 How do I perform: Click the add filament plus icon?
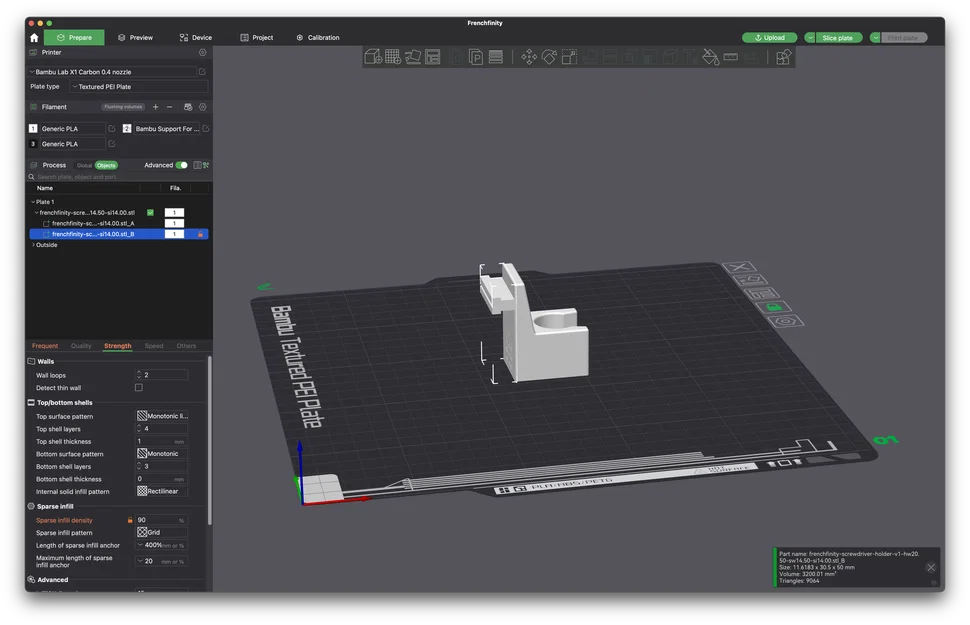pyautogui.click(x=155, y=107)
